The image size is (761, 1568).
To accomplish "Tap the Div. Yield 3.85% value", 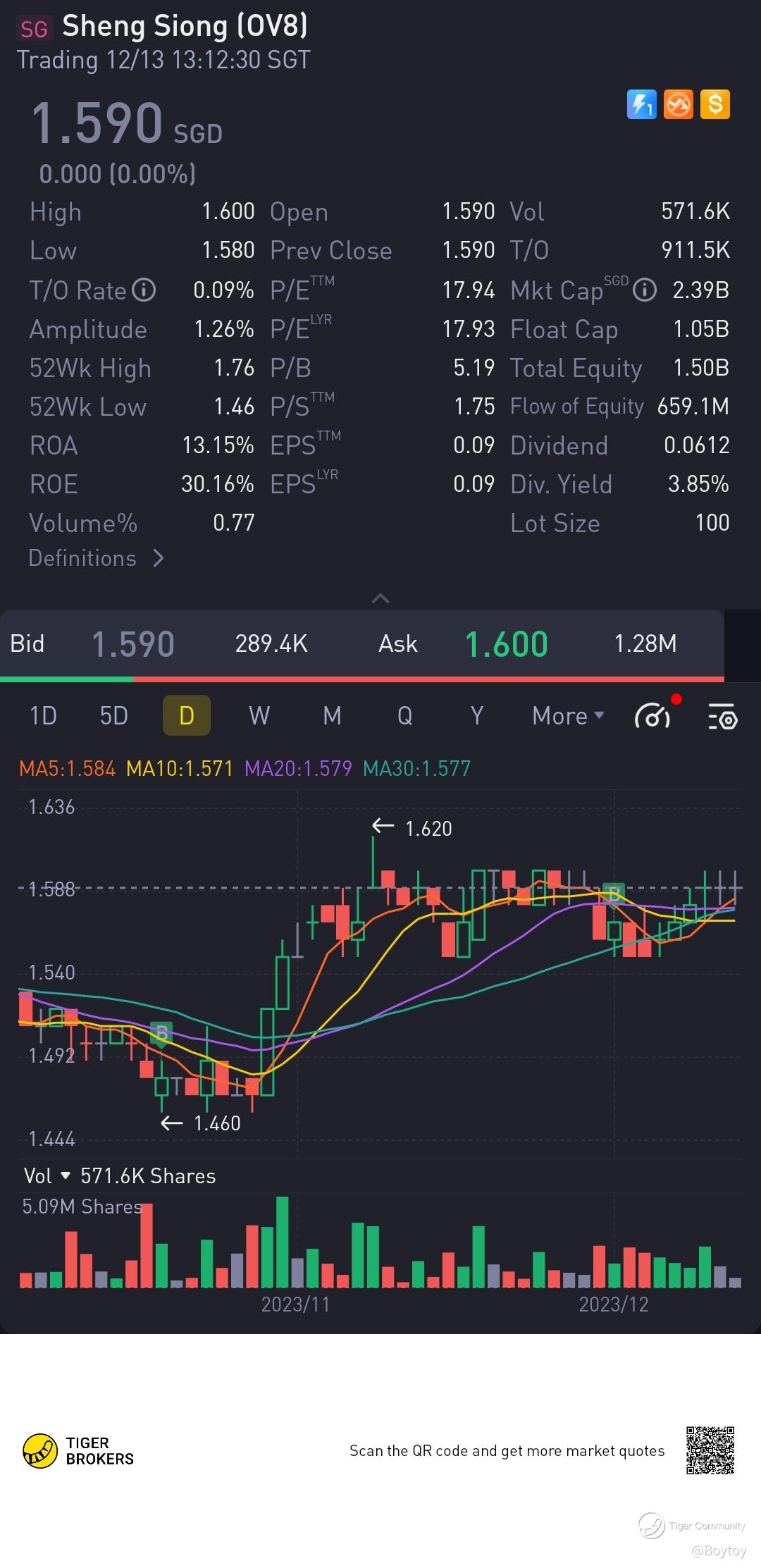I will [698, 484].
